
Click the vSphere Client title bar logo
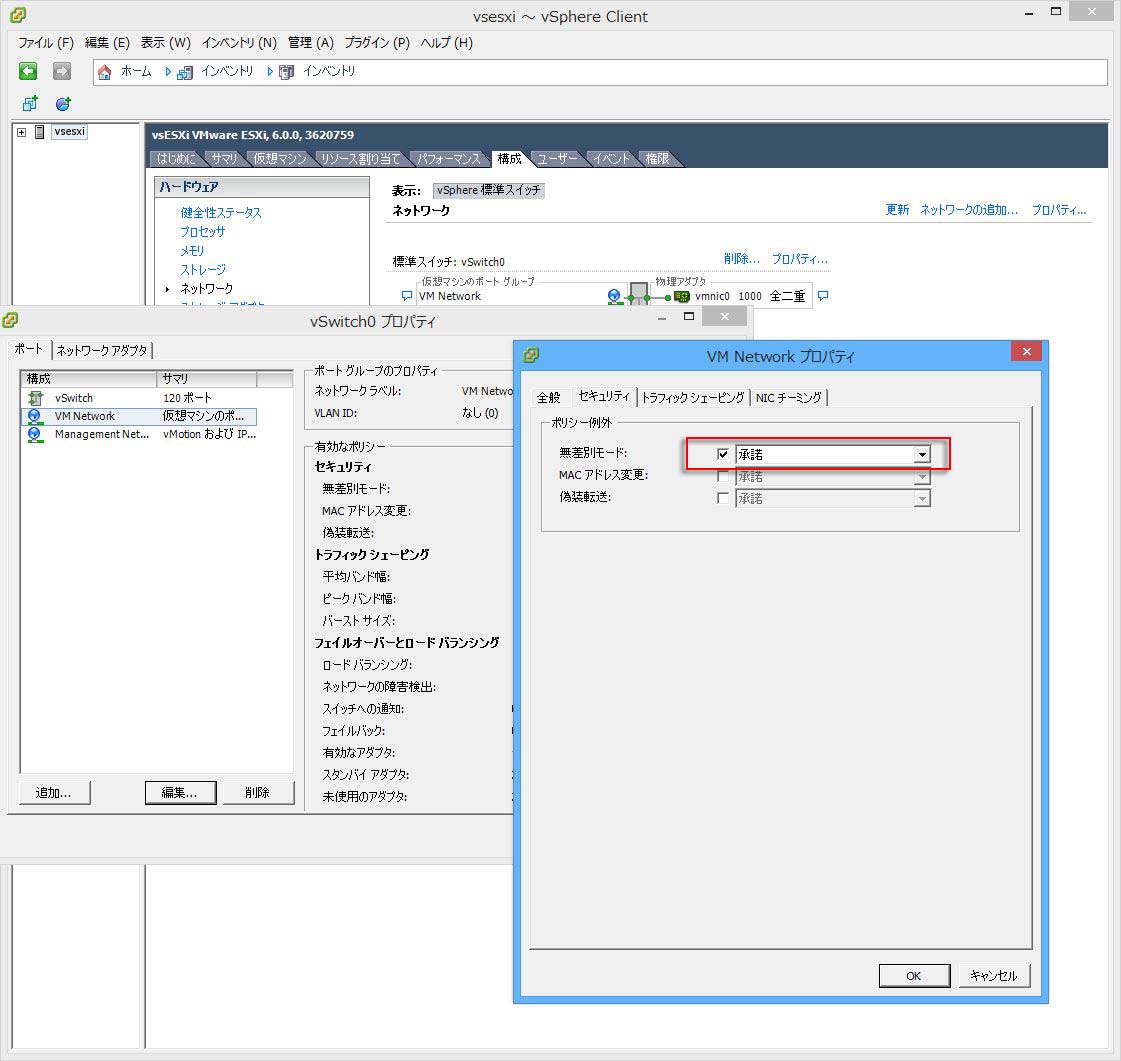pos(19,15)
